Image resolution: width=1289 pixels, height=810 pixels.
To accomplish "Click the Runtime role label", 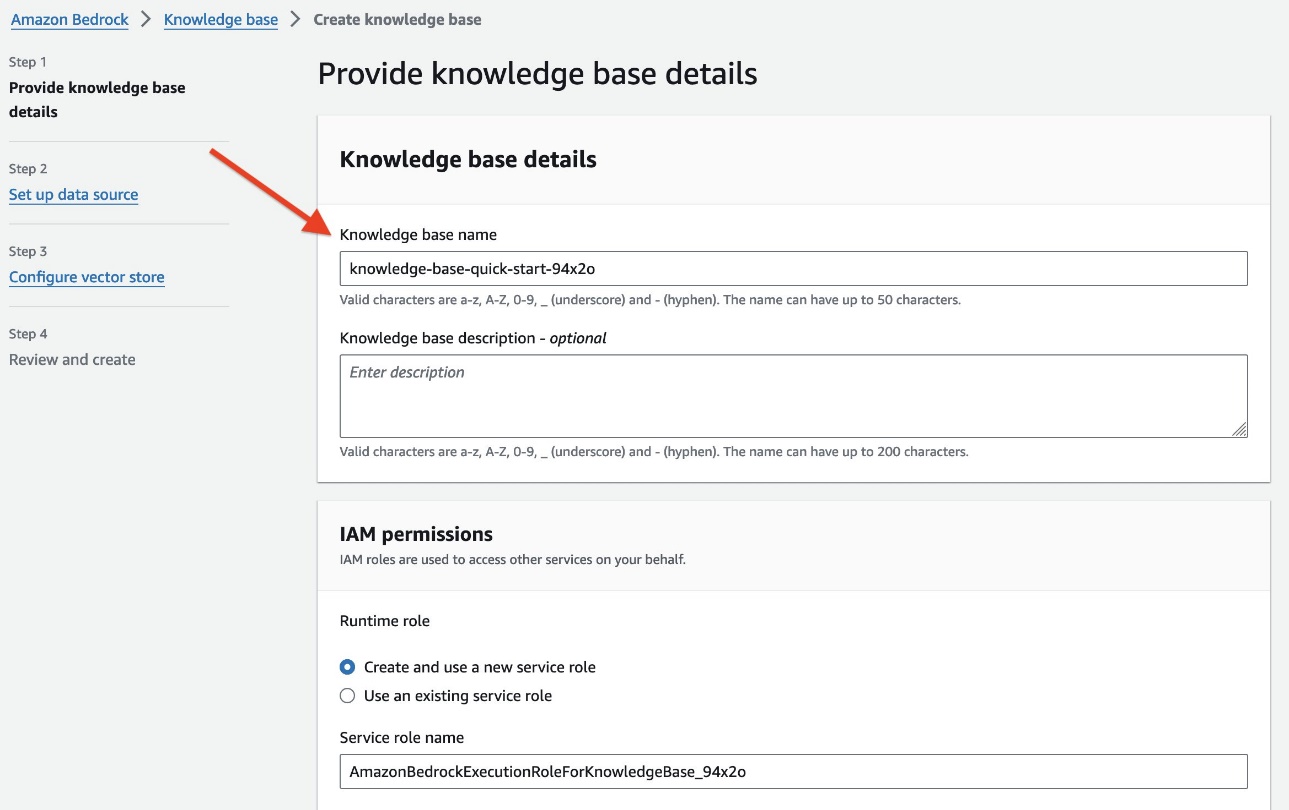I will [385, 621].
